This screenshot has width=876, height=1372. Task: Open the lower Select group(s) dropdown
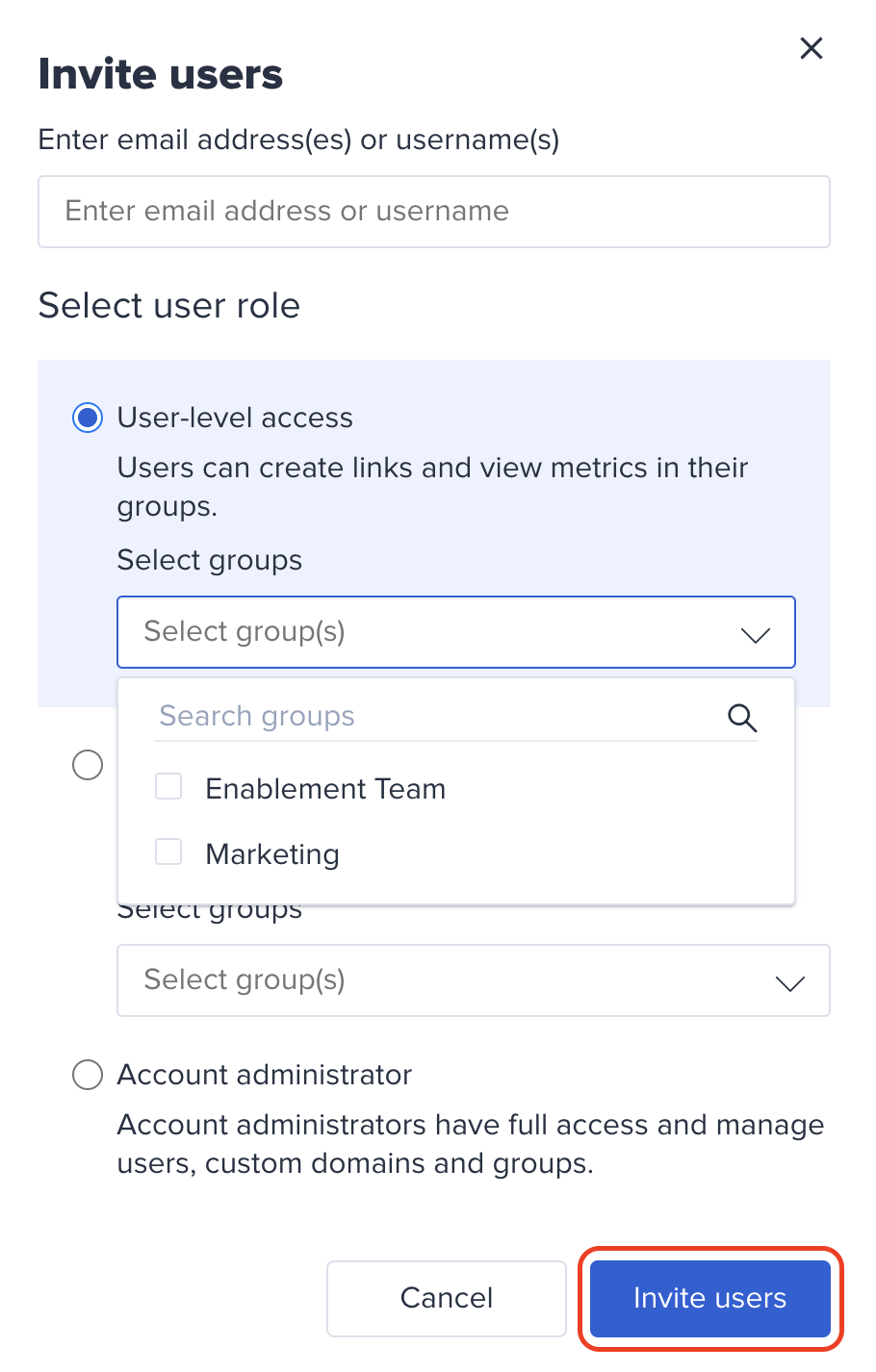pos(474,980)
